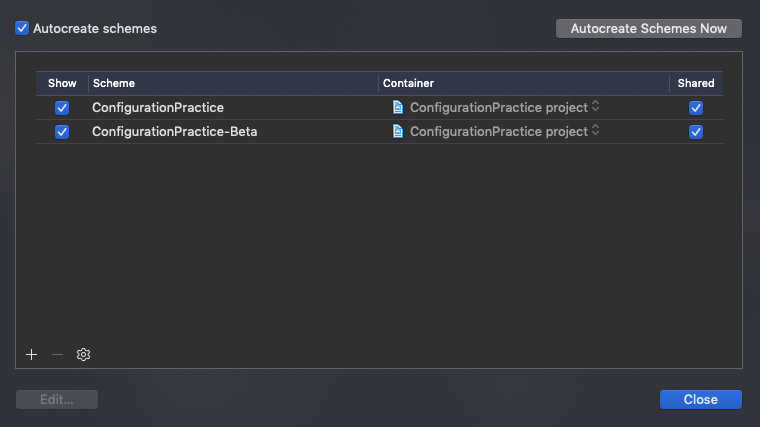The width and height of the screenshot is (760, 427).
Task: Click the Close button
Action: 700,399
